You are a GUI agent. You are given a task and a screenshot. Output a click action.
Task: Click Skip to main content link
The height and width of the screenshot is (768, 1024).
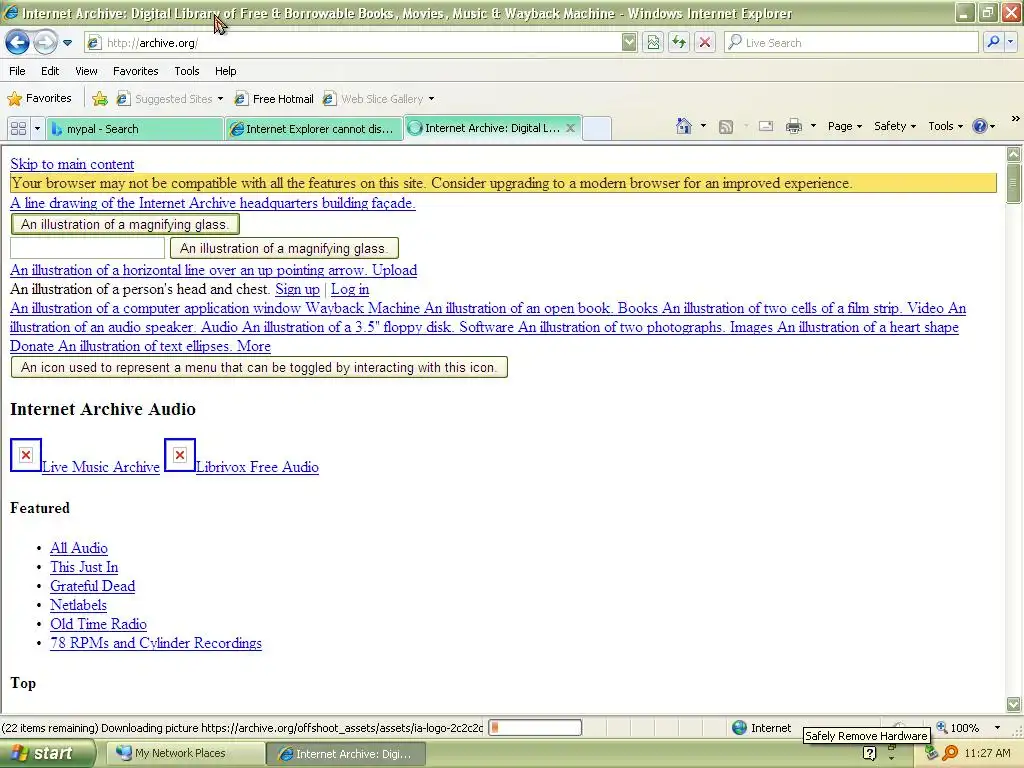click(72, 165)
